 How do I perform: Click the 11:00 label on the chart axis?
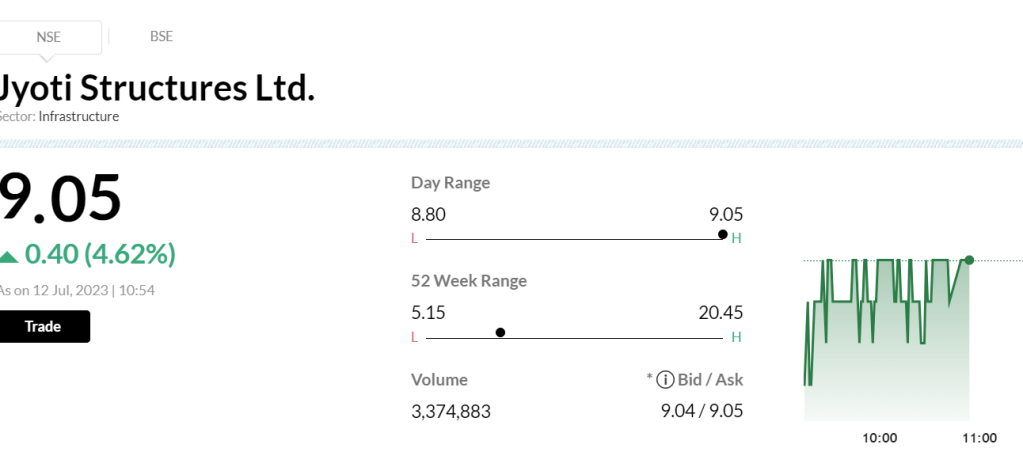pyautogui.click(x=979, y=438)
